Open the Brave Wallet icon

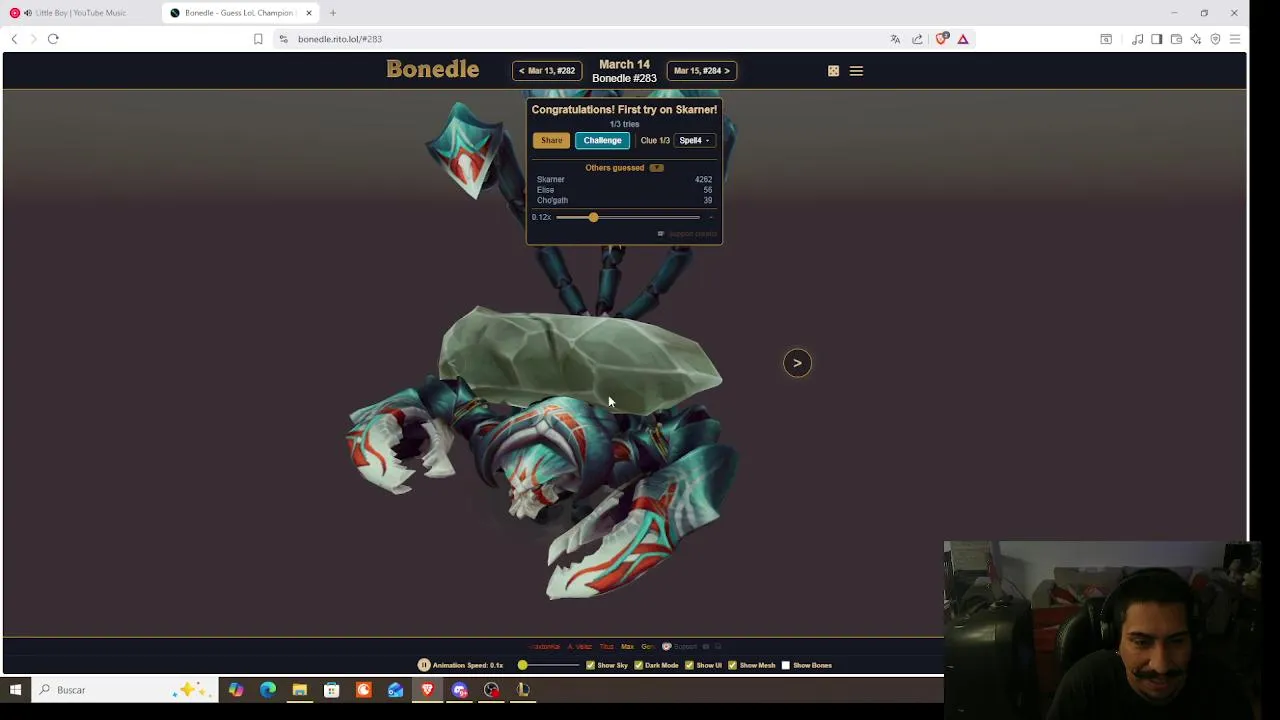pyautogui.click(x=1176, y=39)
